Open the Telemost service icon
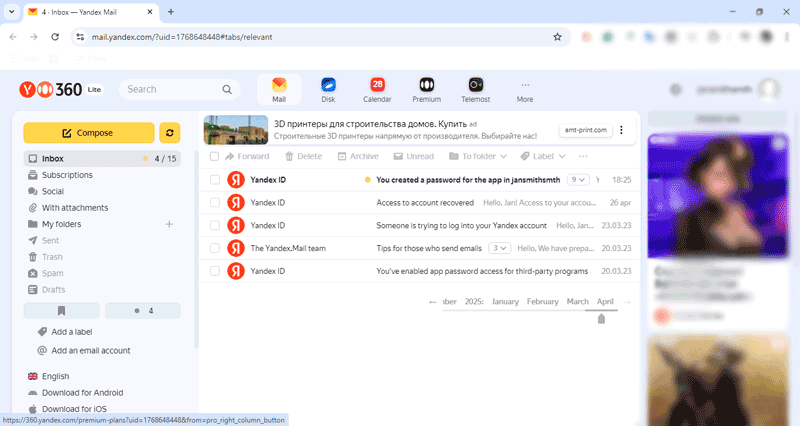Screen dimensions: 800x426 pyautogui.click(x=476, y=90)
